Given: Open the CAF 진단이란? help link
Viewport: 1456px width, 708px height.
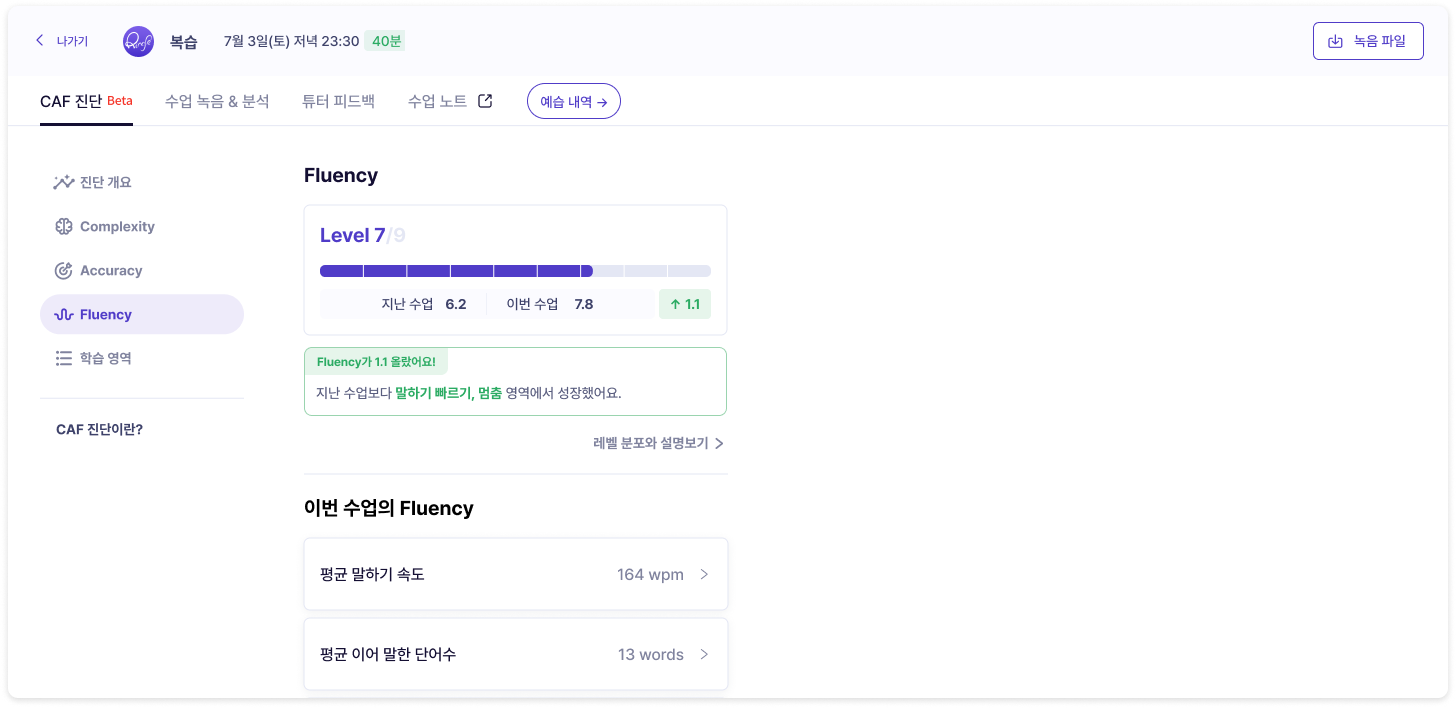Looking at the screenshot, I should pos(100,429).
